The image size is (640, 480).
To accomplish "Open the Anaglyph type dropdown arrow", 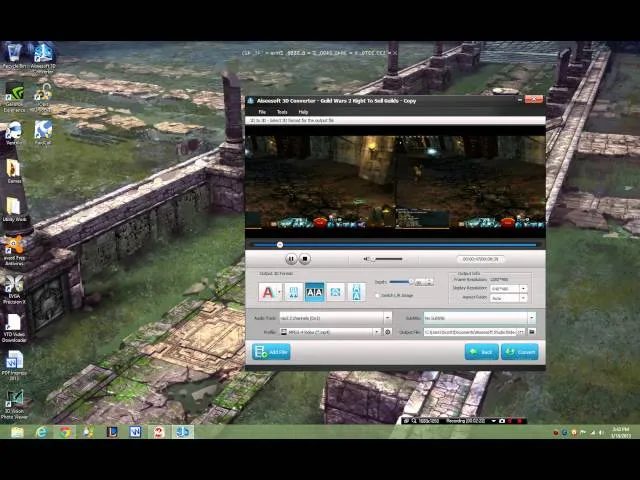I will 280,292.
